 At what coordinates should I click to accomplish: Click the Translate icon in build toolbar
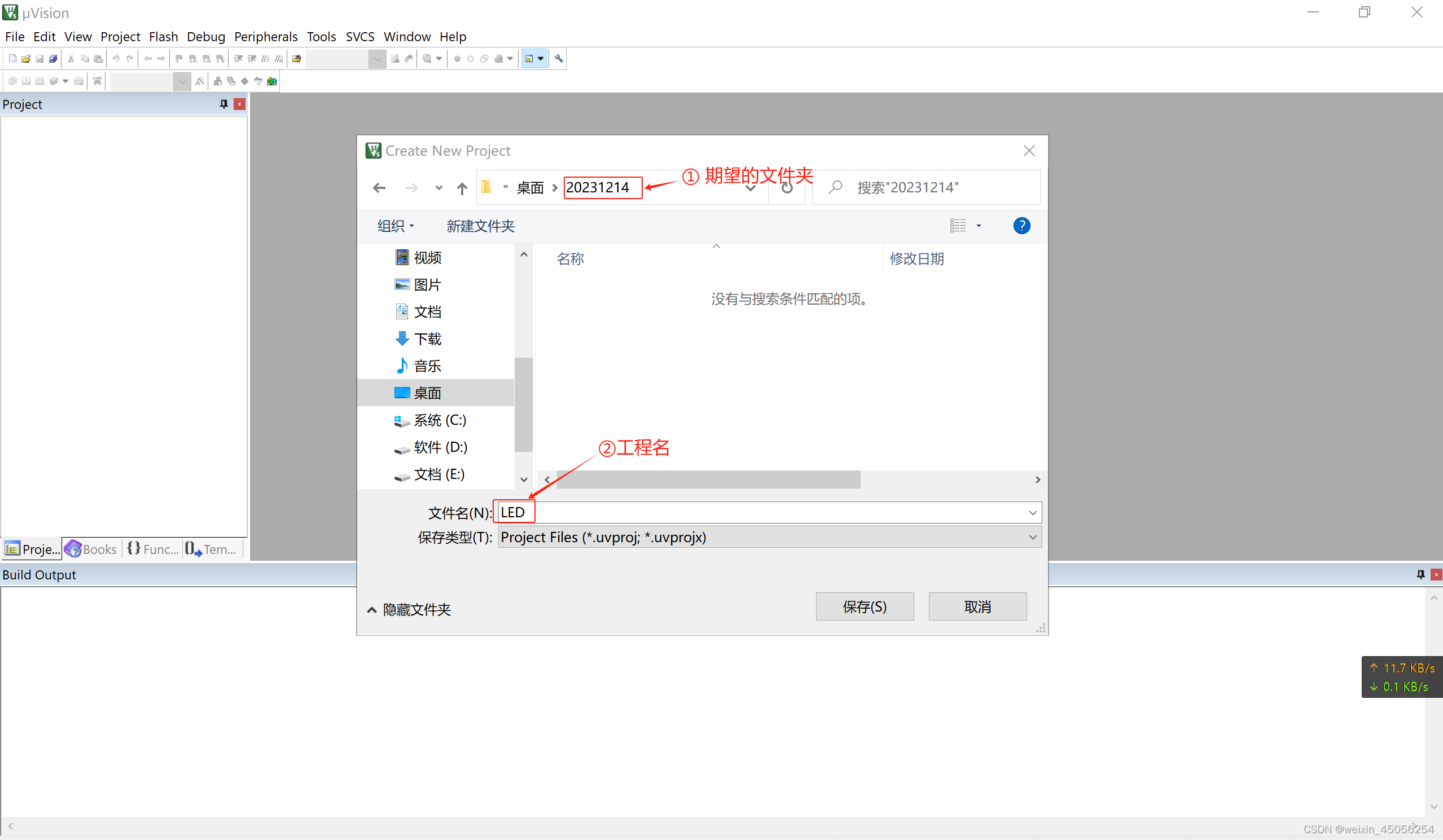12,81
